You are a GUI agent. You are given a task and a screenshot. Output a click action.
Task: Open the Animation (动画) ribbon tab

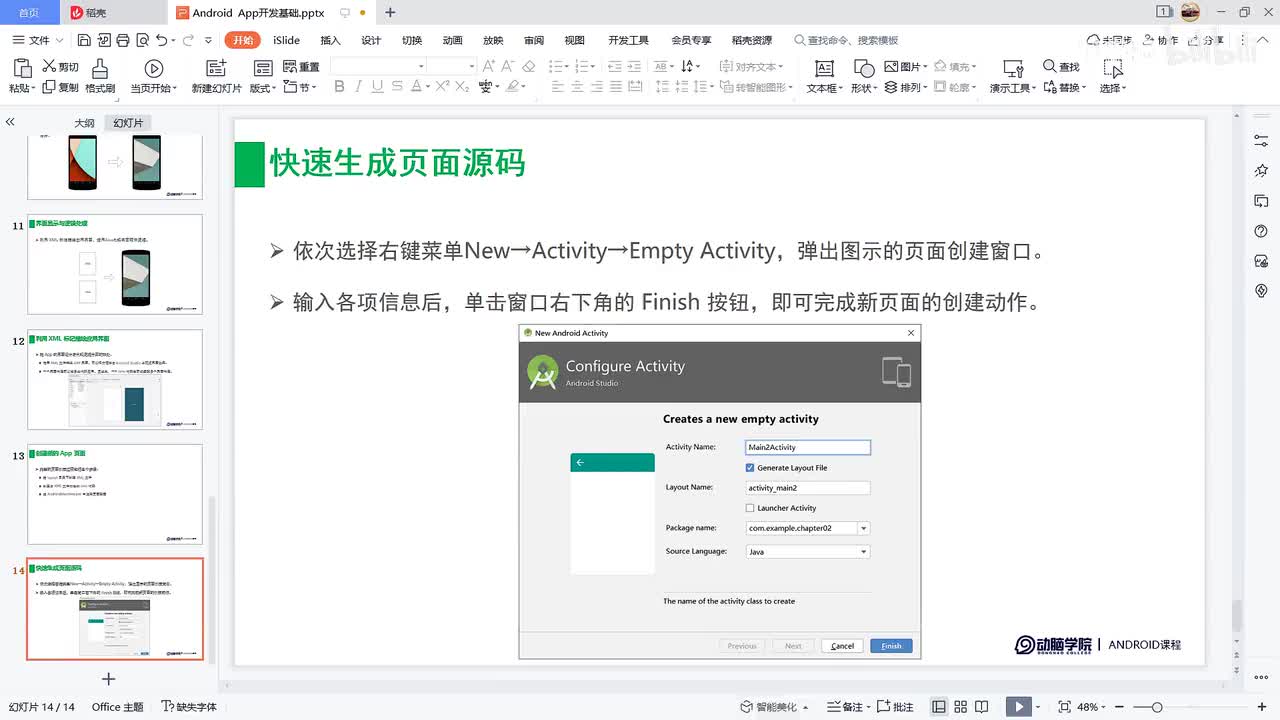point(452,40)
